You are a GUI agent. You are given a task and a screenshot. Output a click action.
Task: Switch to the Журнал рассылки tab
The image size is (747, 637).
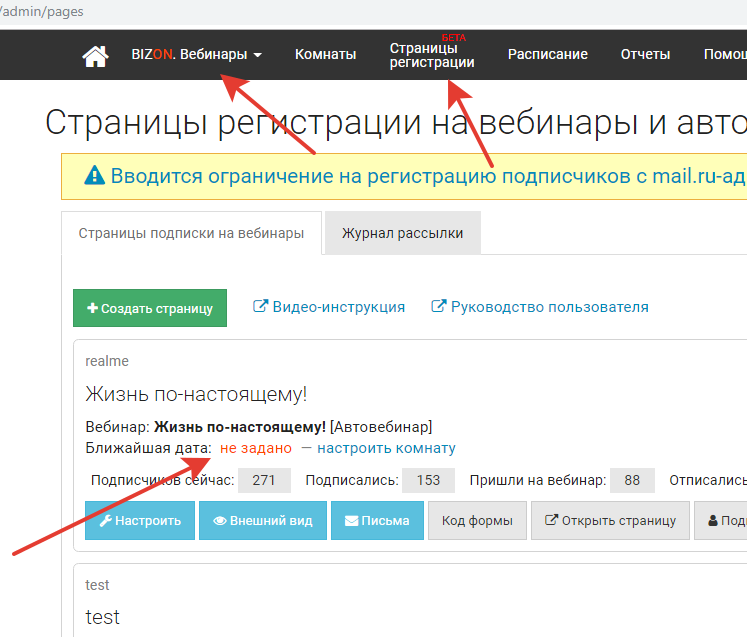(x=402, y=233)
